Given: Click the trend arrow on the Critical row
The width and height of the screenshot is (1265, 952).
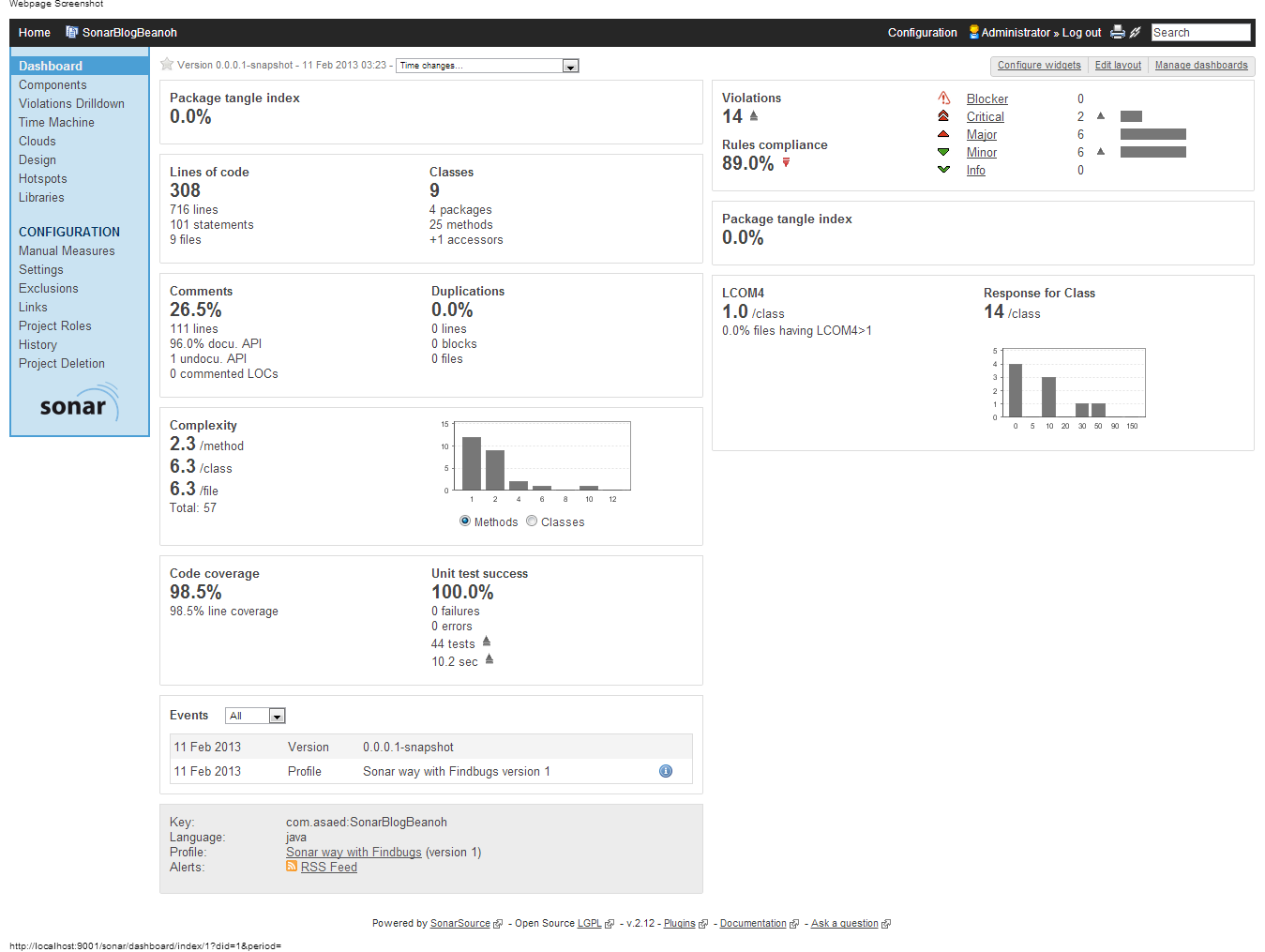Looking at the screenshot, I should 1101,116.
